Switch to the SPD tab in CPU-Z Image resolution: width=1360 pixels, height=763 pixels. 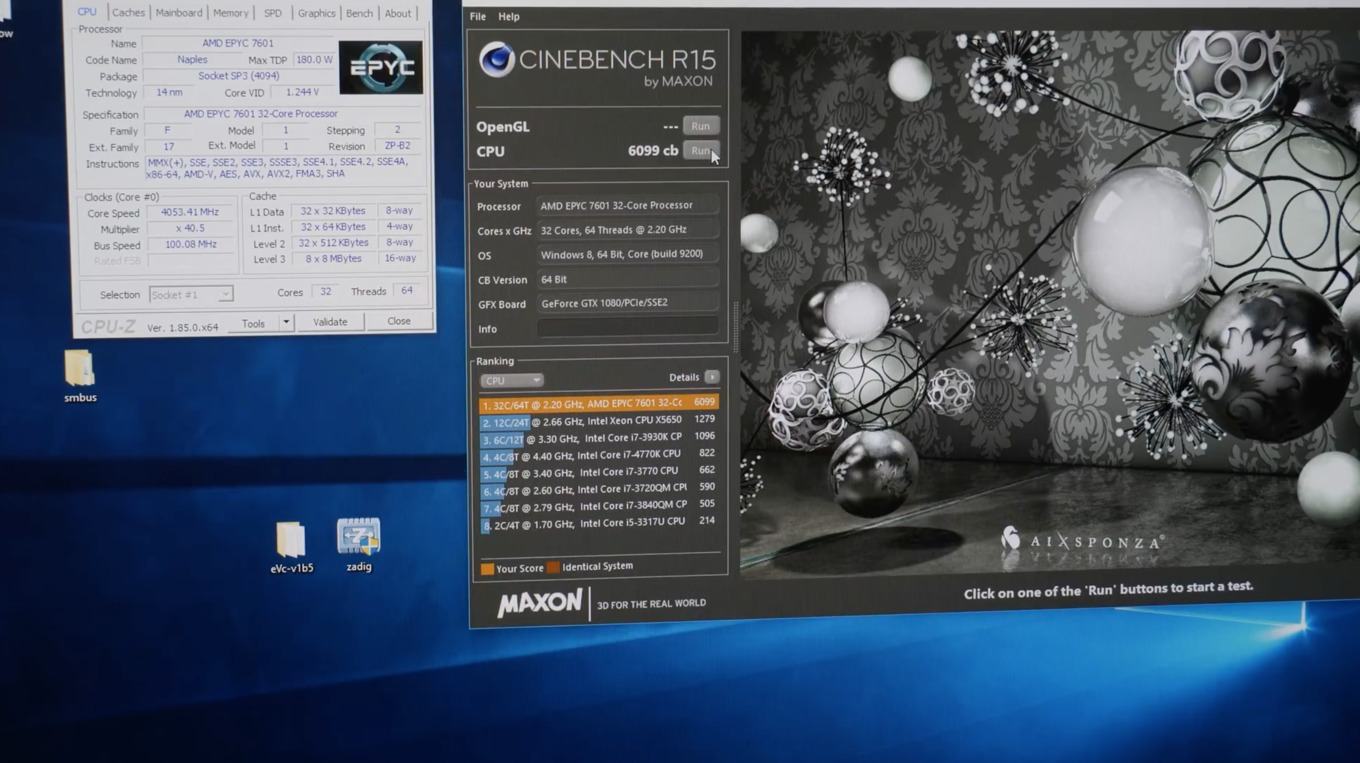click(x=273, y=13)
